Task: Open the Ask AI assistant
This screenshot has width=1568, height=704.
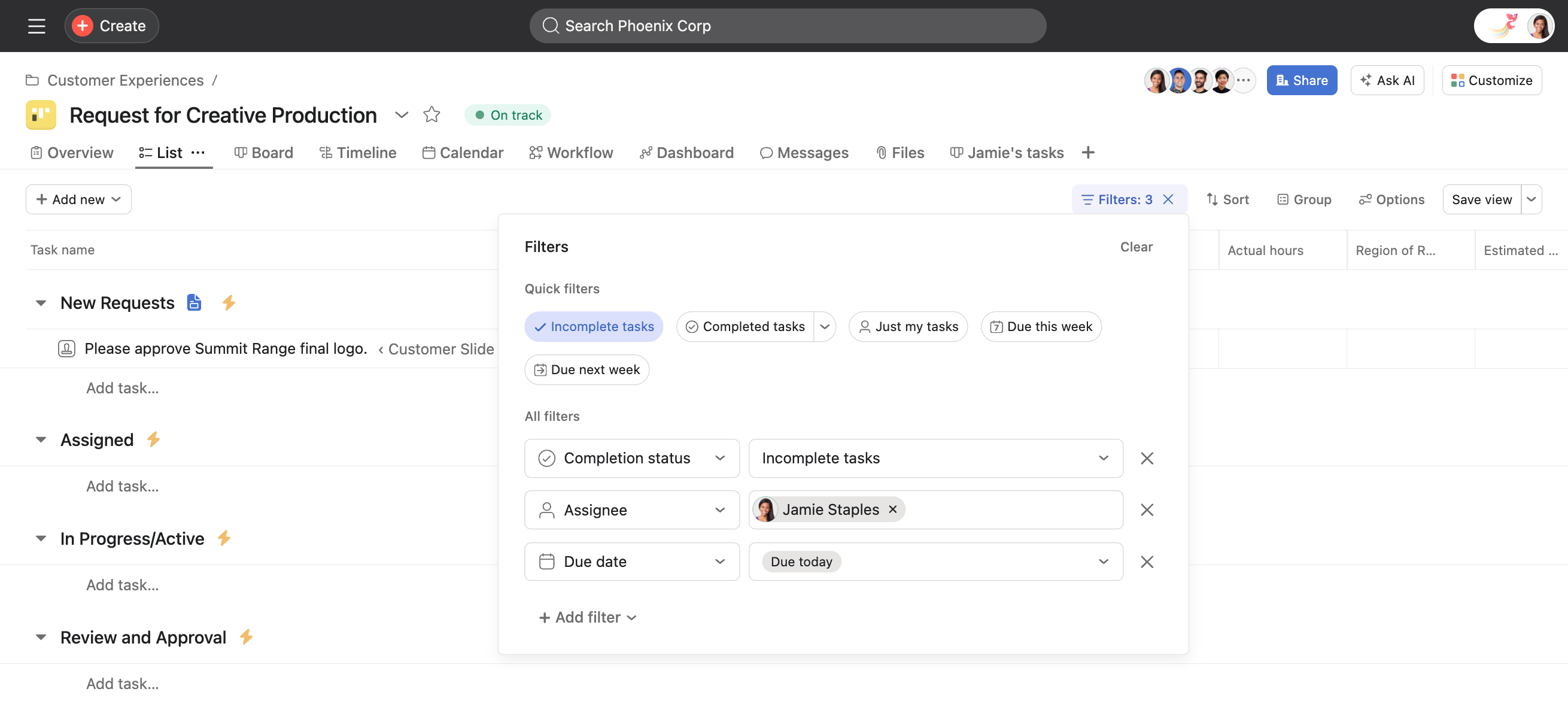Action: pyautogui.click(x=1387, y=80)
